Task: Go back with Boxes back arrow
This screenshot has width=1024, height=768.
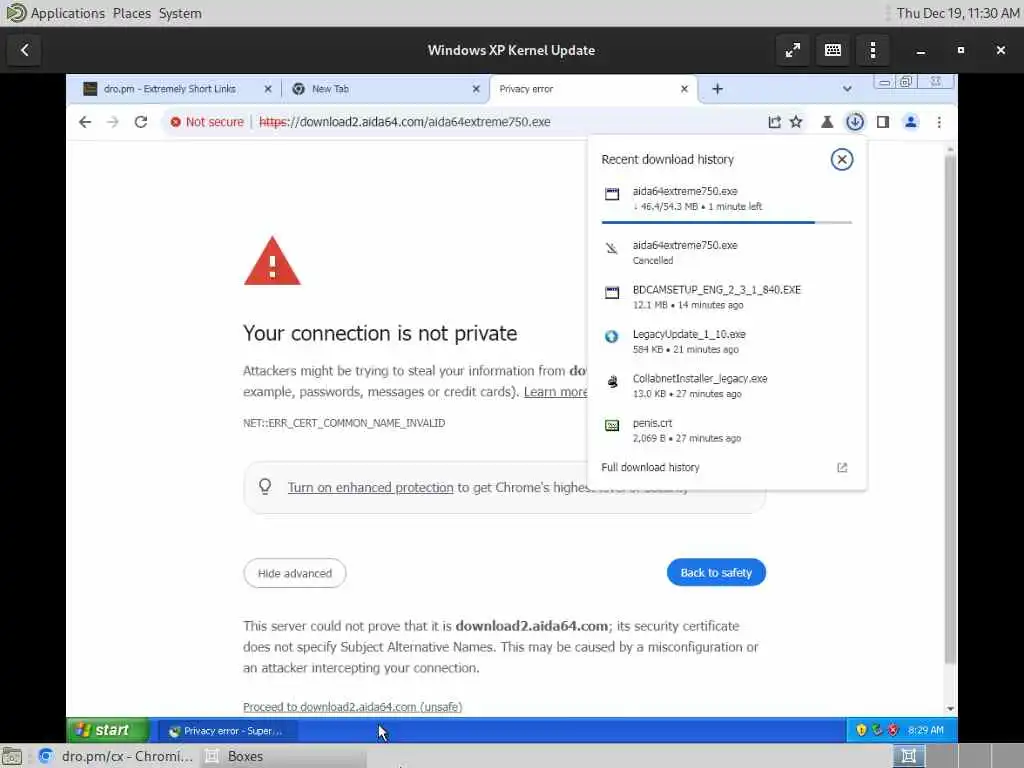Action: click(25, 50)
